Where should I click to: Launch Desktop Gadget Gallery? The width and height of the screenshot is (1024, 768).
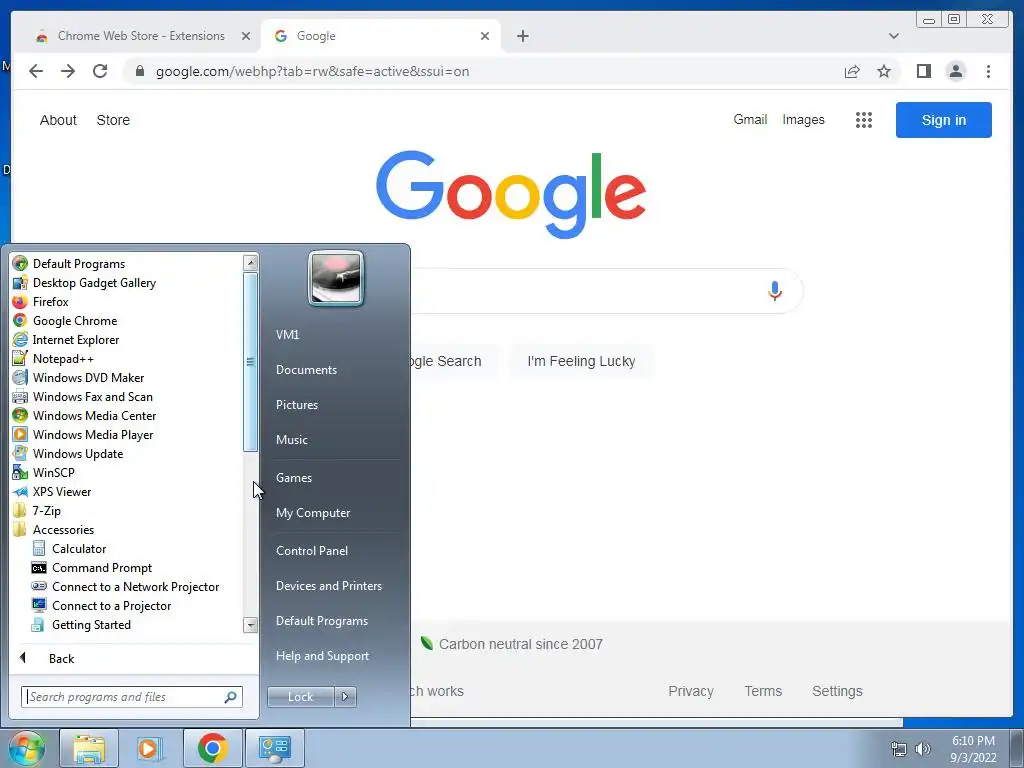[x=94, y=283]
